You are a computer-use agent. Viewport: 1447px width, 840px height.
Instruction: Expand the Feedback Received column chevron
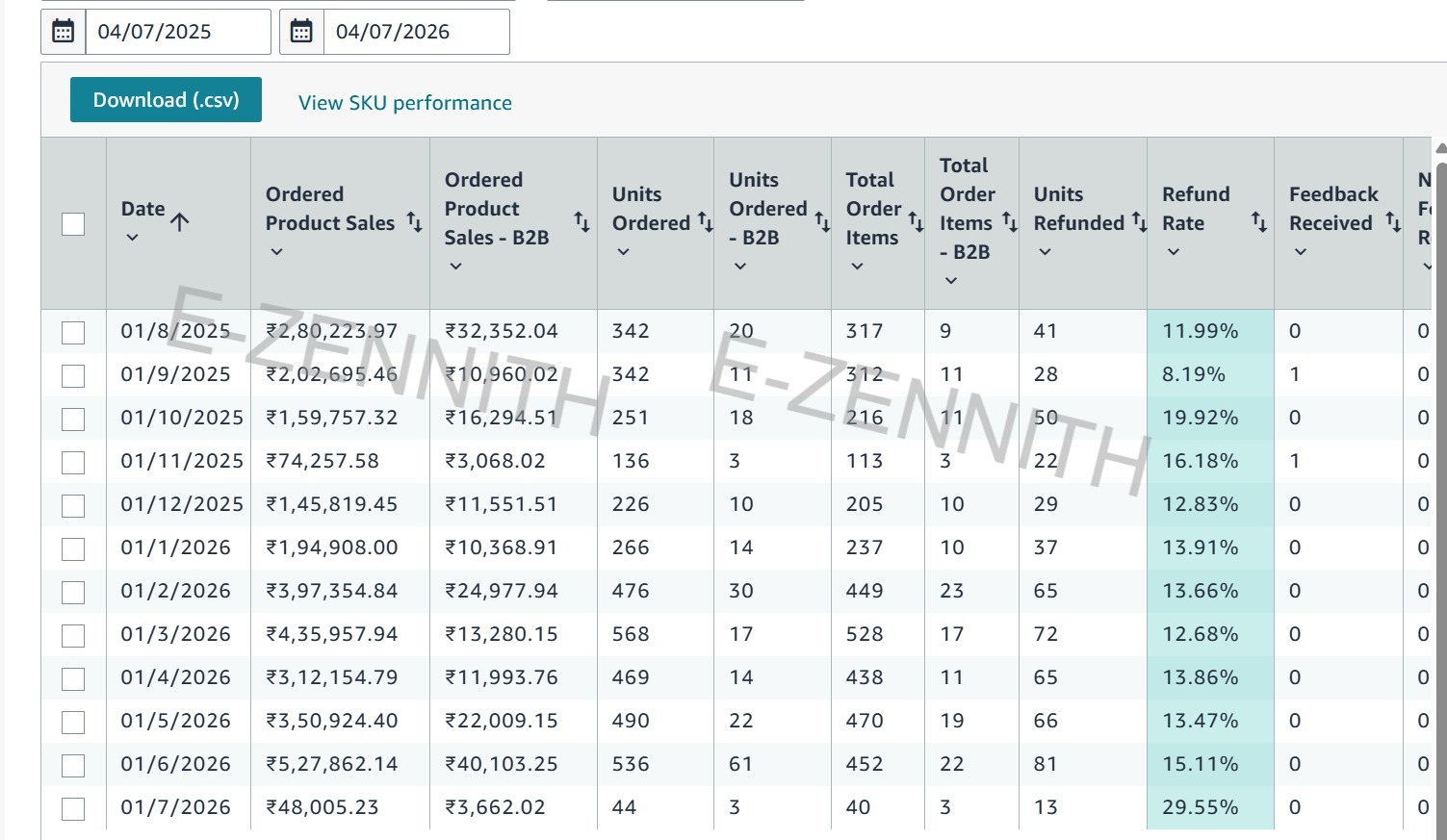[x=1300, y=252]
